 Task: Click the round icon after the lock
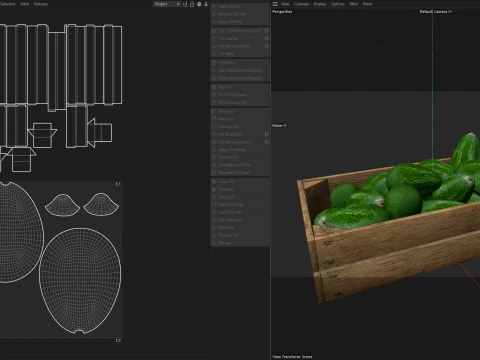point(199,4)
